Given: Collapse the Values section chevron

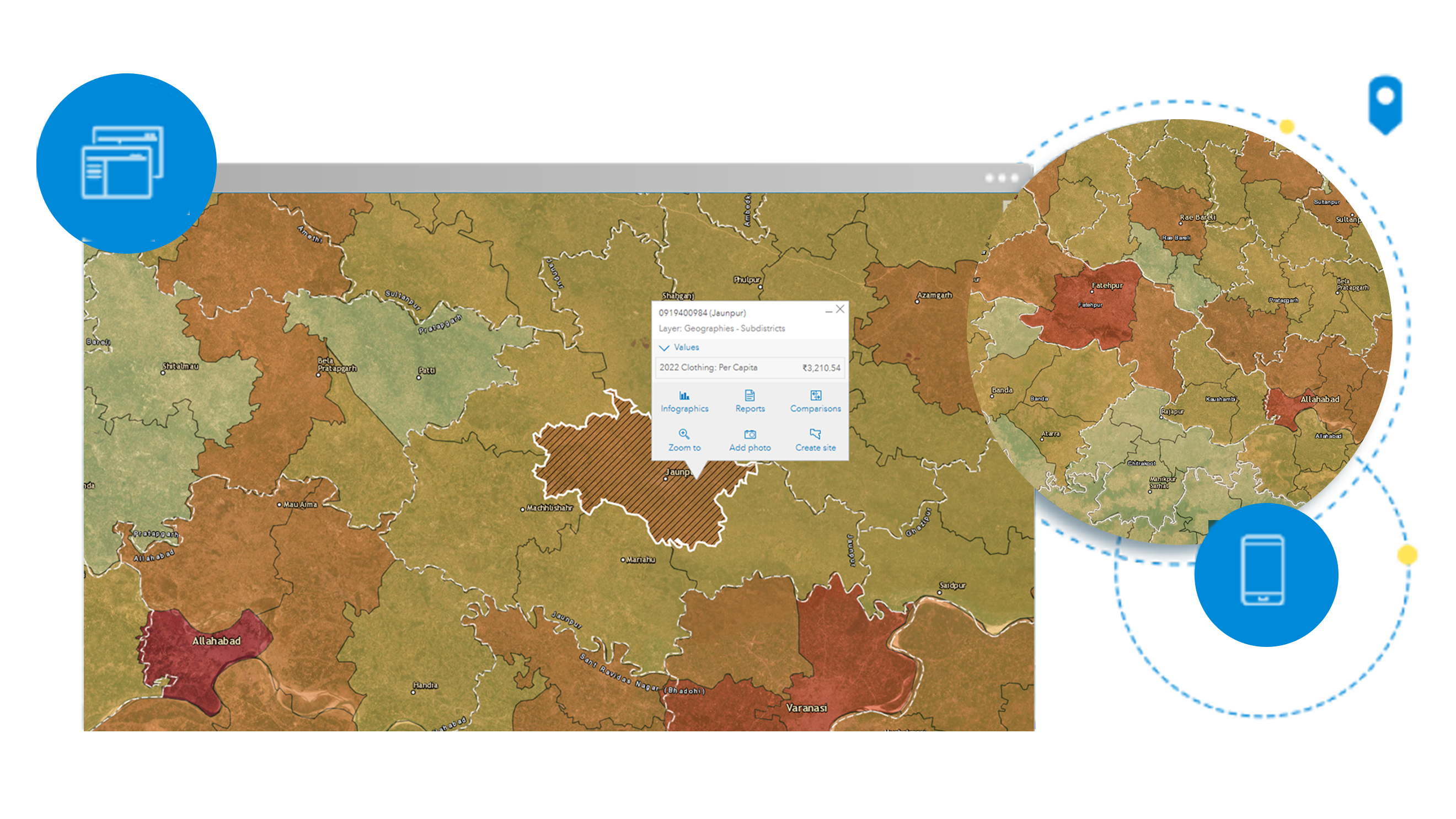Looking at the screenshot, I should tap(664, 347).
